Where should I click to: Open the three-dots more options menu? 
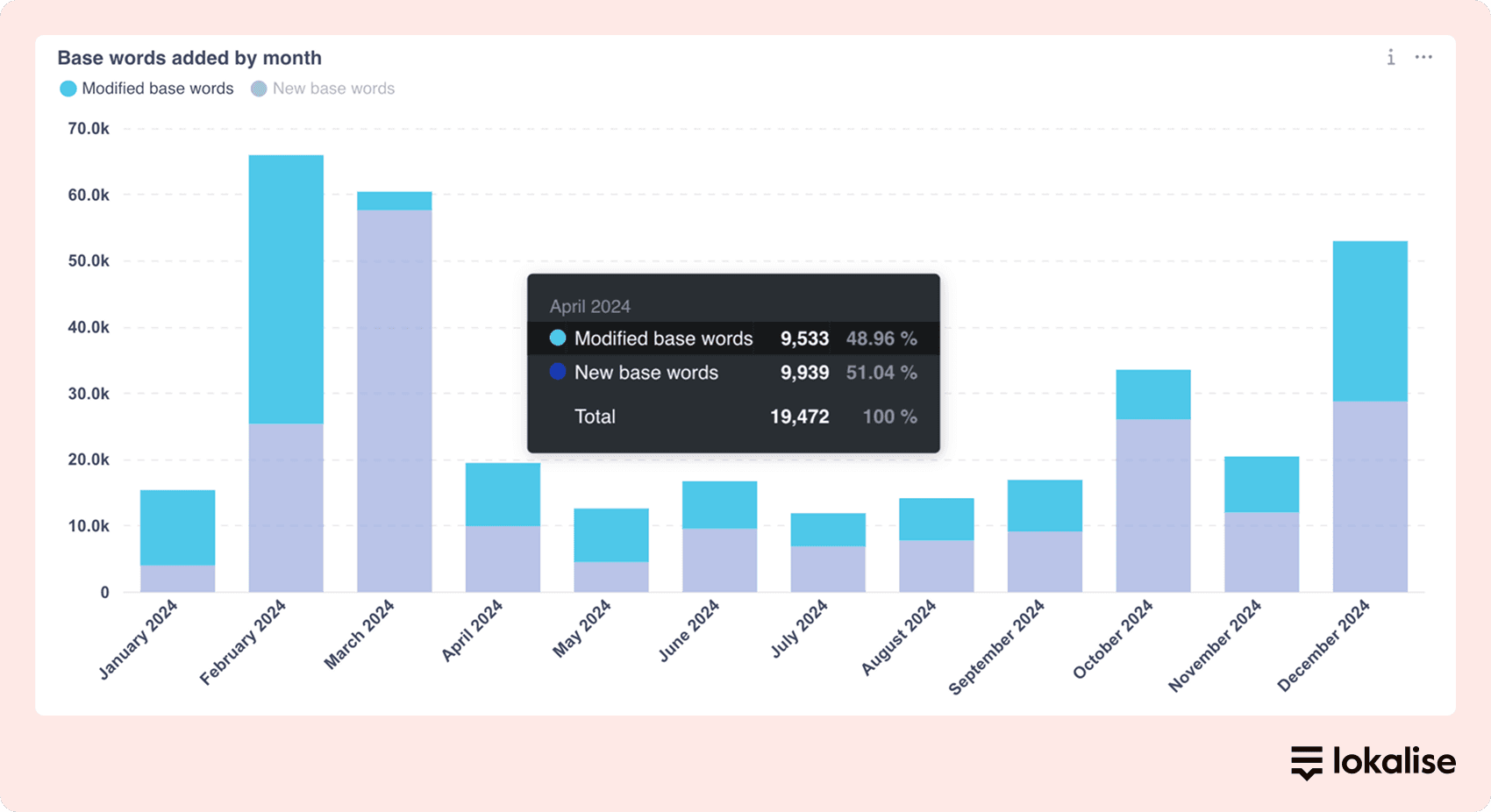(x=1423, y=58)
